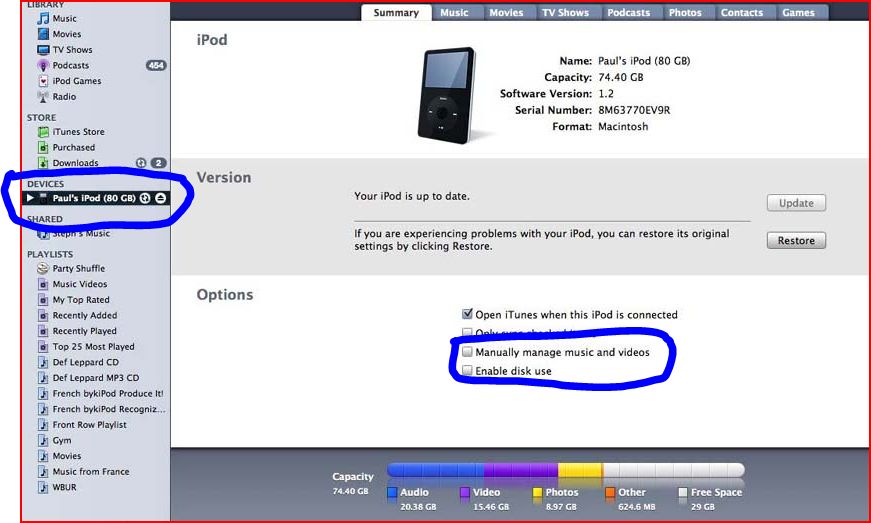Click the sync icon beside Downloads

pyautogui.click(x=141, y=163)
